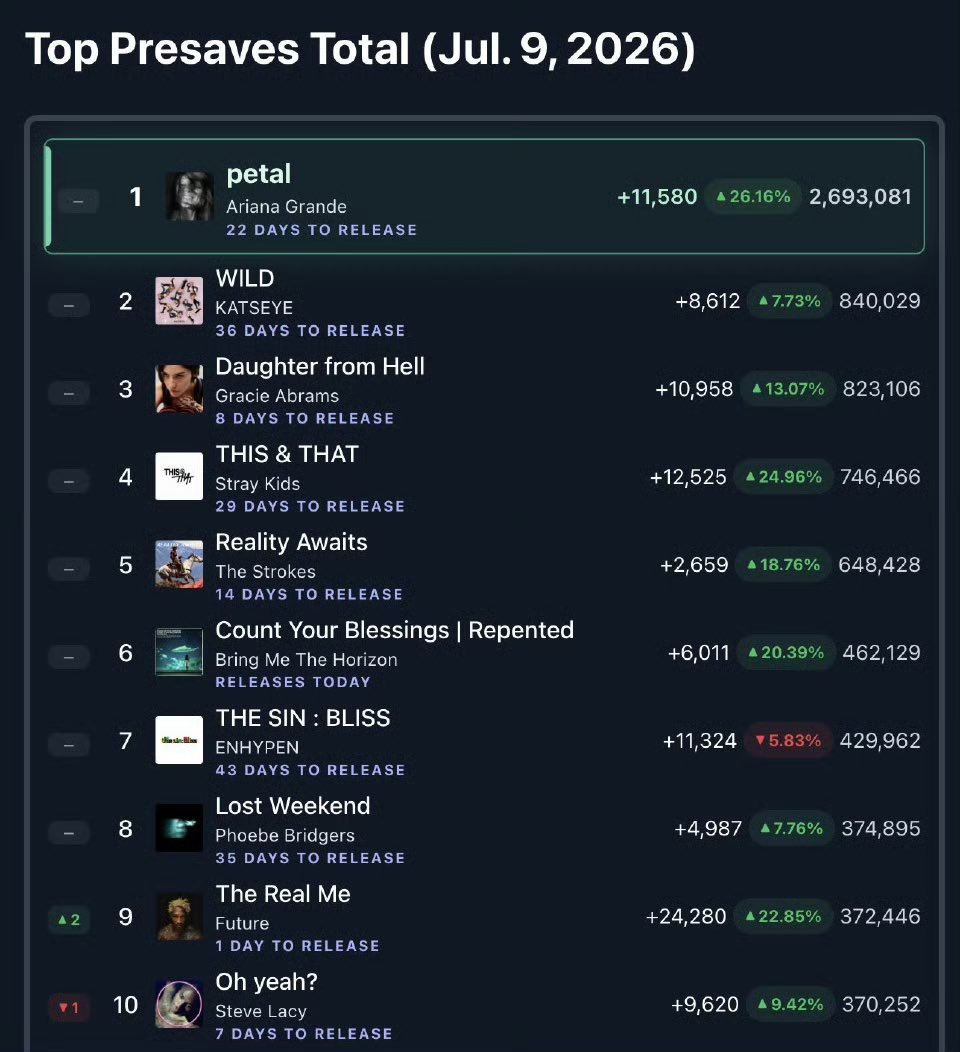Screen dimensions: 960x1052
Task: Open the petal album cover thumbnail
Action: tap(190, 197)
